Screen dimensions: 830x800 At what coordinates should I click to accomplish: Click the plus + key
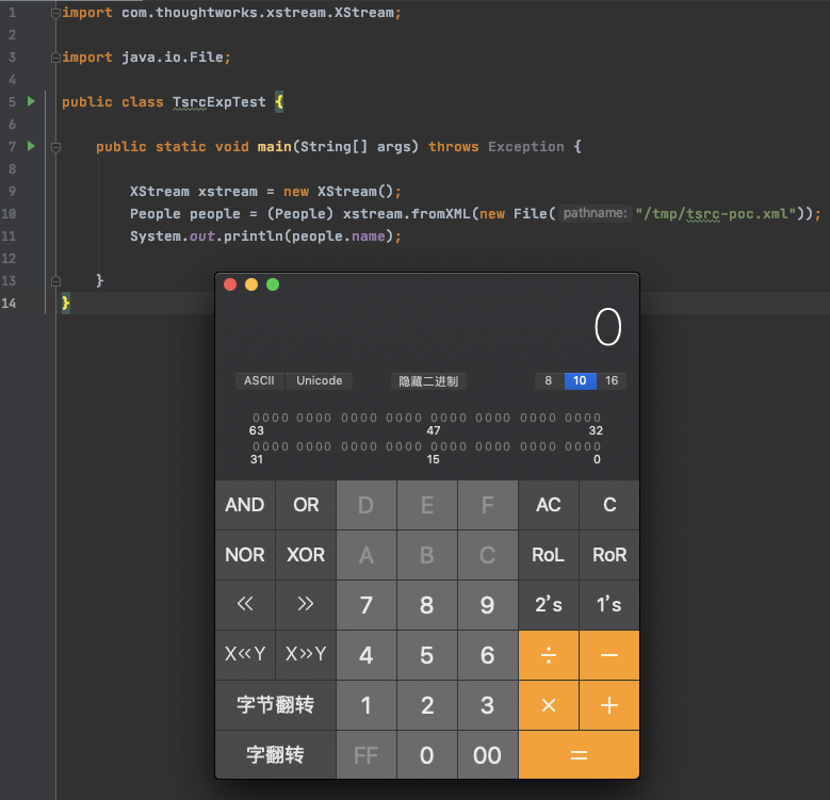point(609,705)
